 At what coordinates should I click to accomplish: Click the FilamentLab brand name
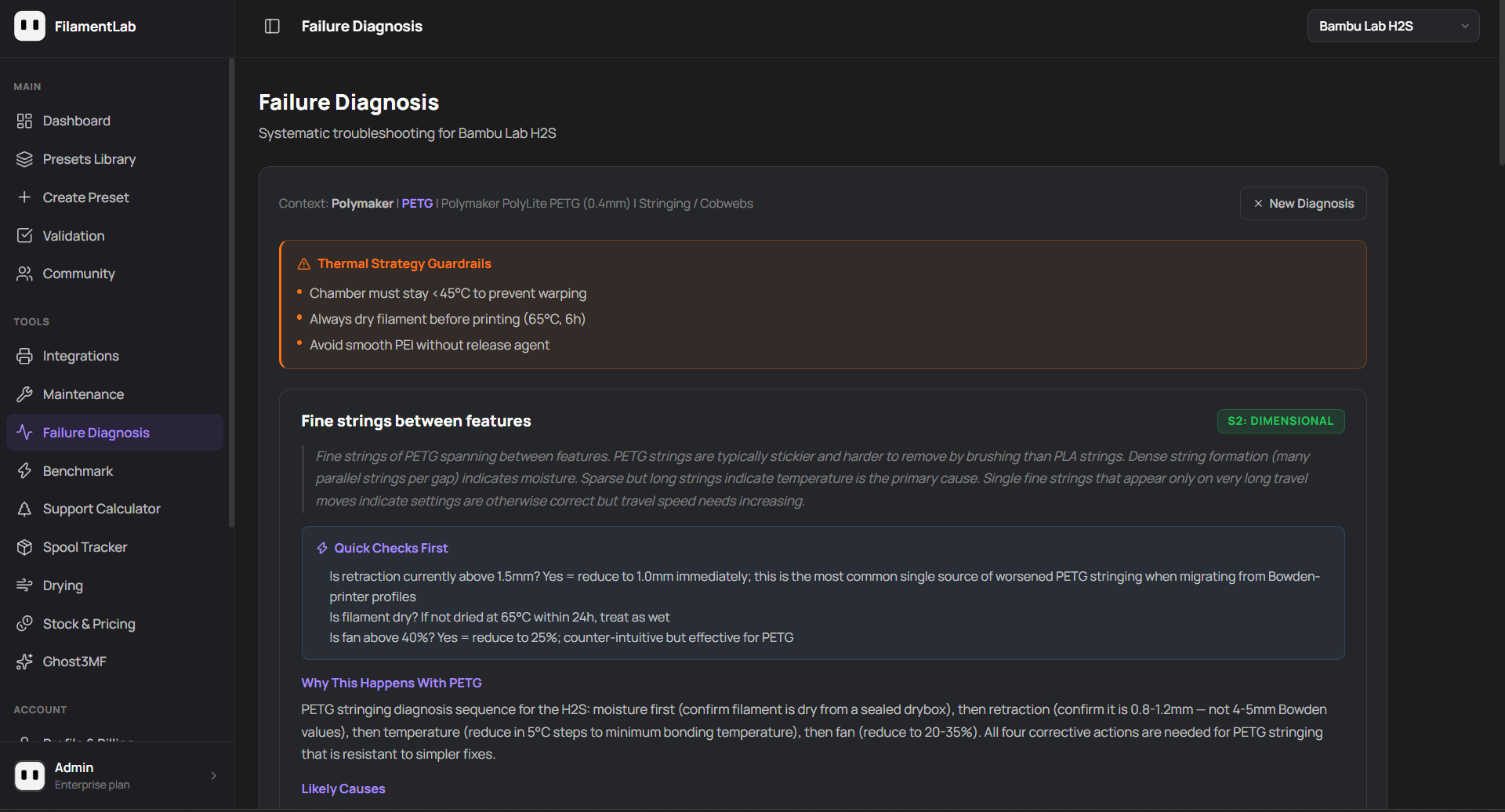click(96, 27)
